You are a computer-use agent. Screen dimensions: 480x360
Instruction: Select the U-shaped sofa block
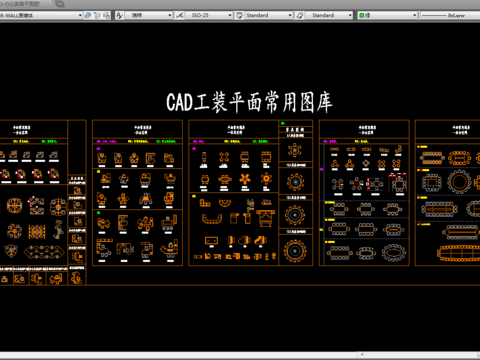pos(212,219)
